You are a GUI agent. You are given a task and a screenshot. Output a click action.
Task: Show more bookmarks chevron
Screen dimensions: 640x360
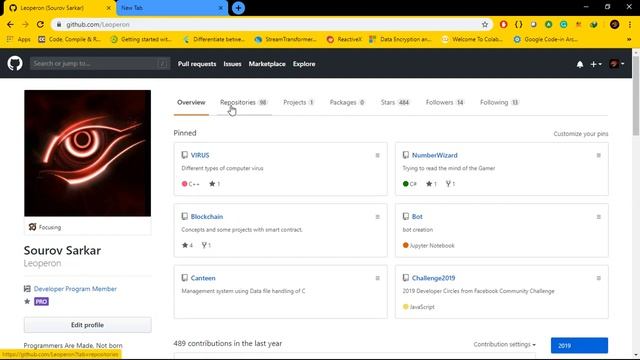(629, 39)
